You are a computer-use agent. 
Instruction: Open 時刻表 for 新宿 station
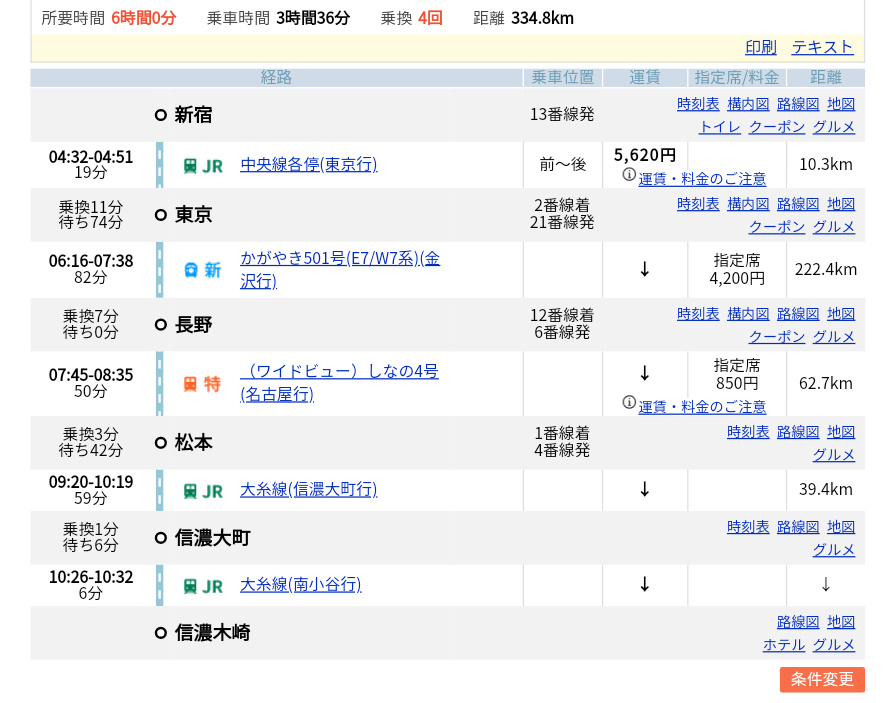(698, 104)
